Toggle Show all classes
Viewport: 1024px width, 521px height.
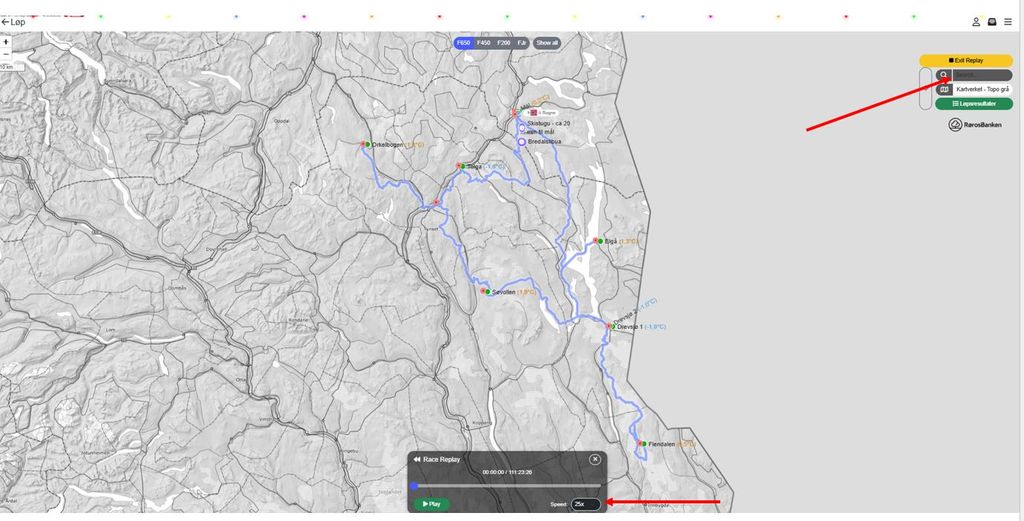[547, 43]
